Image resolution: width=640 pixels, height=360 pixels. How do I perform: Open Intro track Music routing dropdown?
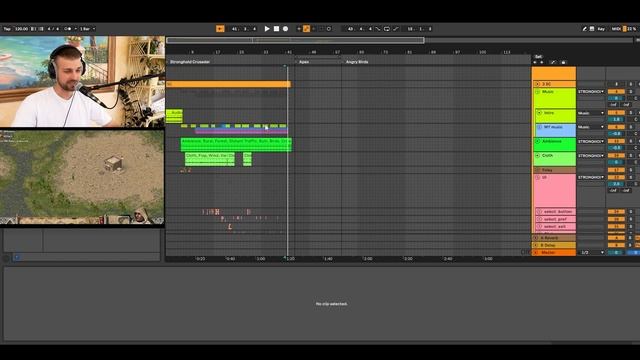591,113
